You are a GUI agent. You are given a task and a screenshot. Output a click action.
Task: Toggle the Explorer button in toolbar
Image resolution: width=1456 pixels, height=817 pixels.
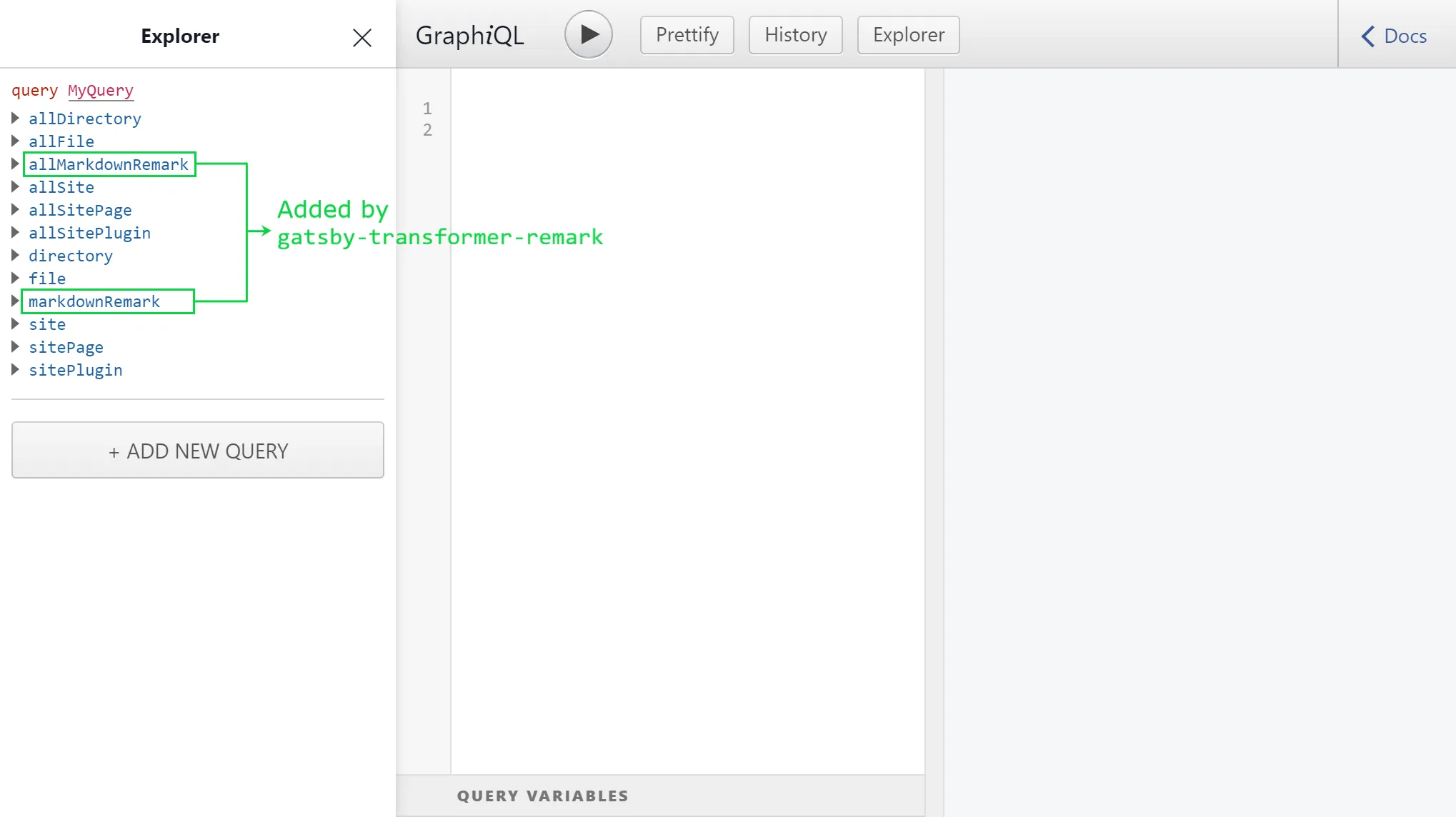click(x=908, y=35)
